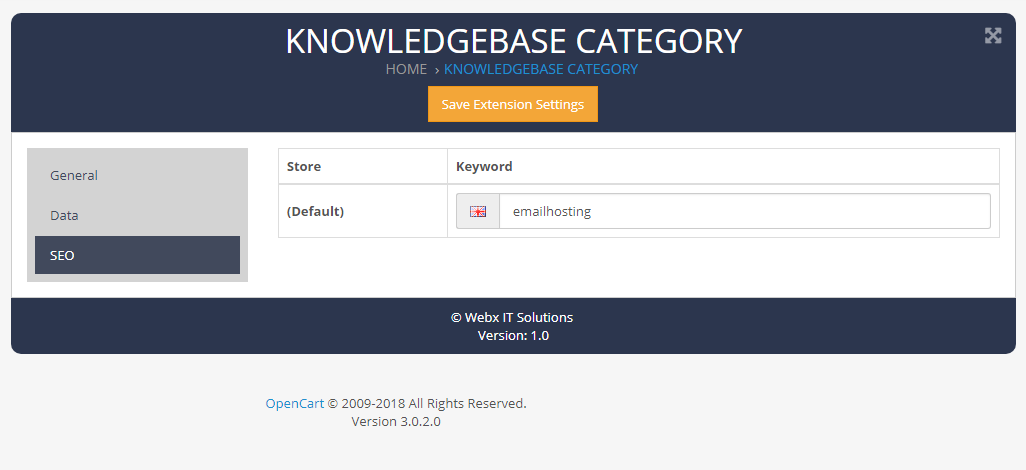Image resolution: width=1026 pixels, height=470 pixels.
Task: Open the KNOWLEDGEBASE CATEGORY breadcrumb link
Action: coord(541,69)
